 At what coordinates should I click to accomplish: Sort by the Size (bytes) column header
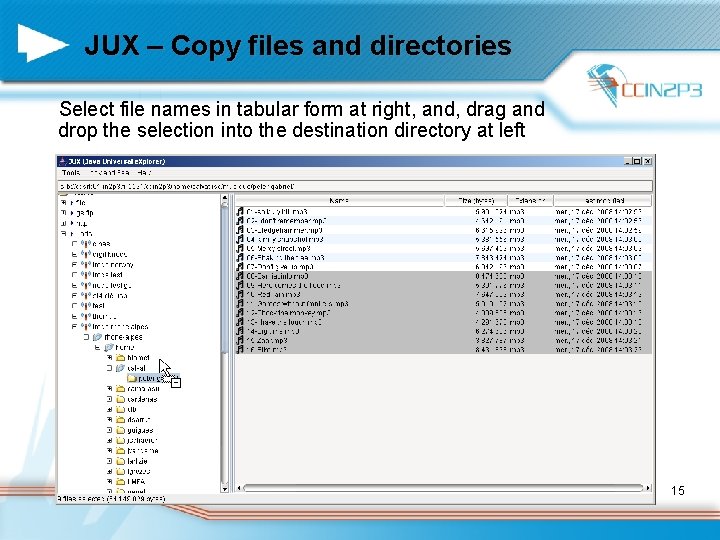[x=476, y=201]
